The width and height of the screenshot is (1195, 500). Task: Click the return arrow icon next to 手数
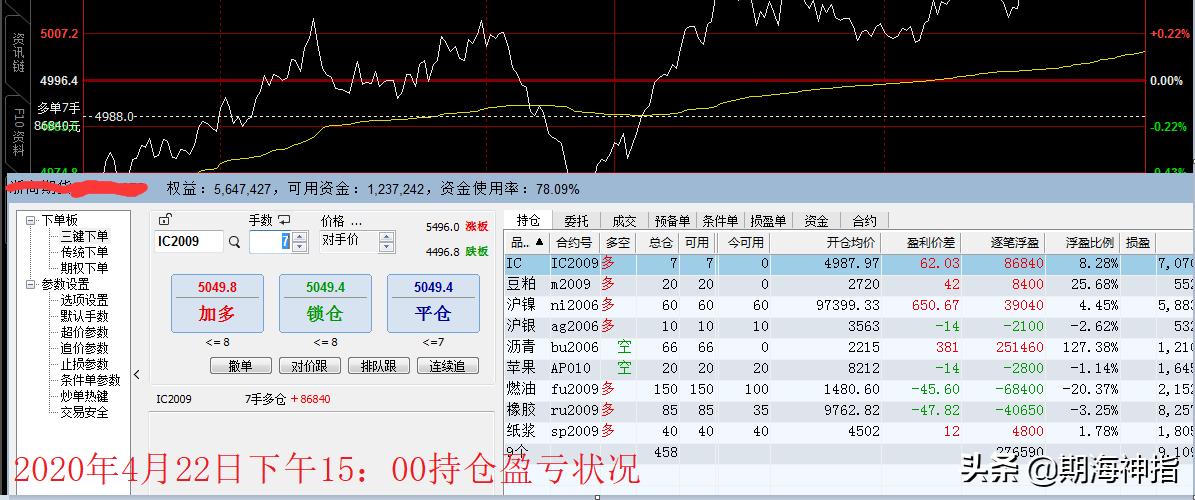[x=284, y=220]
